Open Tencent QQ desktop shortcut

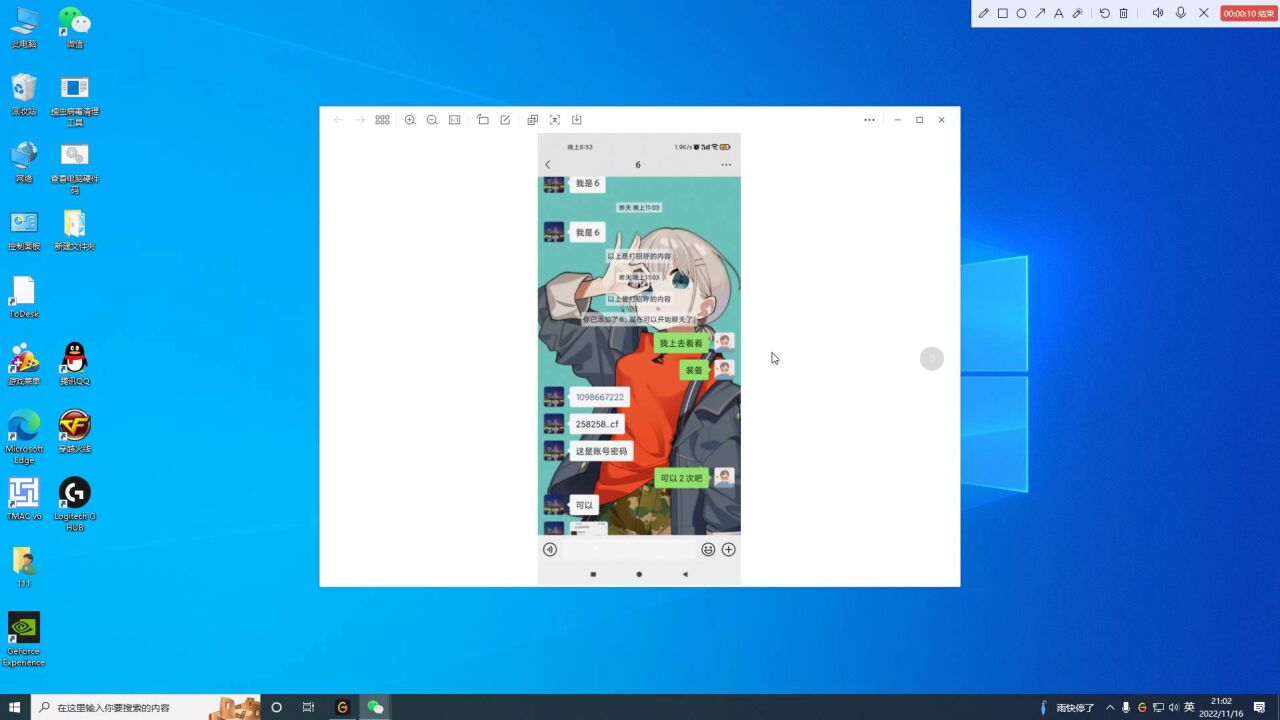point(75,363)
